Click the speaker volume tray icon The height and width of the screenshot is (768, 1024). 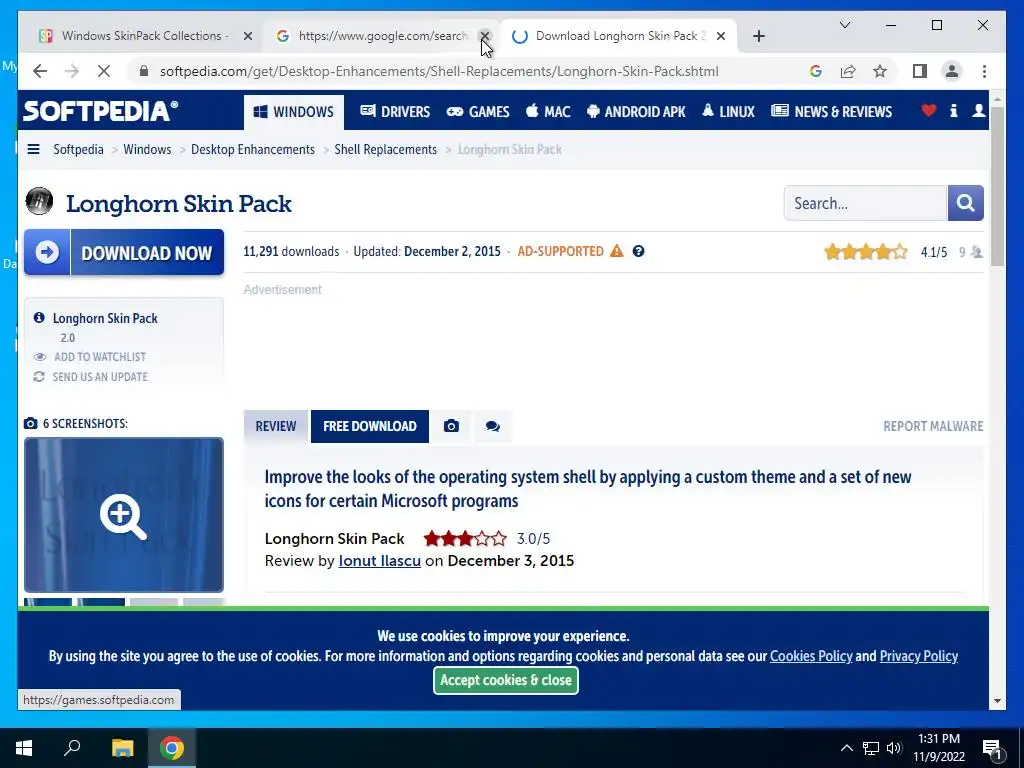pyautogui.click(x=894, y=748)
